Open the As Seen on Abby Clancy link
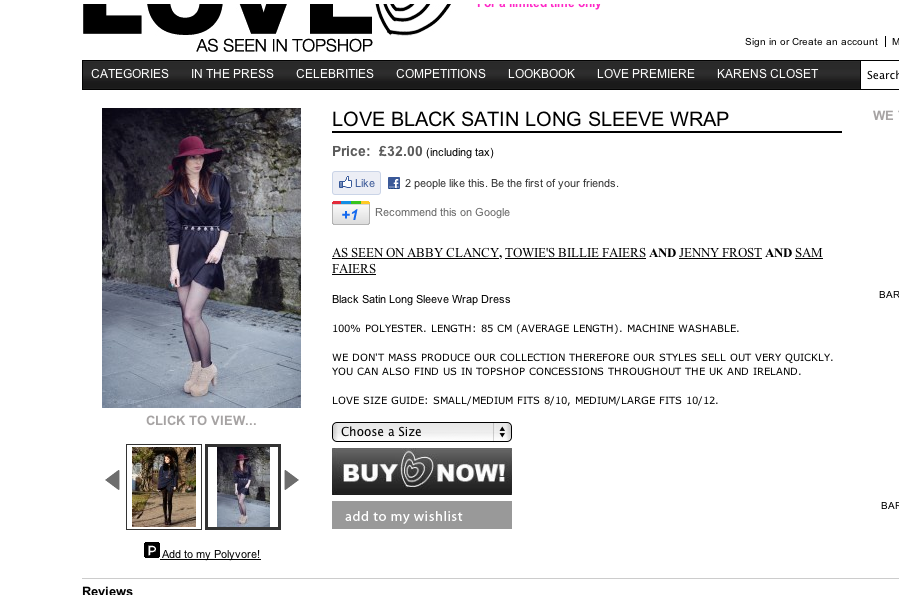899x600 pixels. click(417, 253)
